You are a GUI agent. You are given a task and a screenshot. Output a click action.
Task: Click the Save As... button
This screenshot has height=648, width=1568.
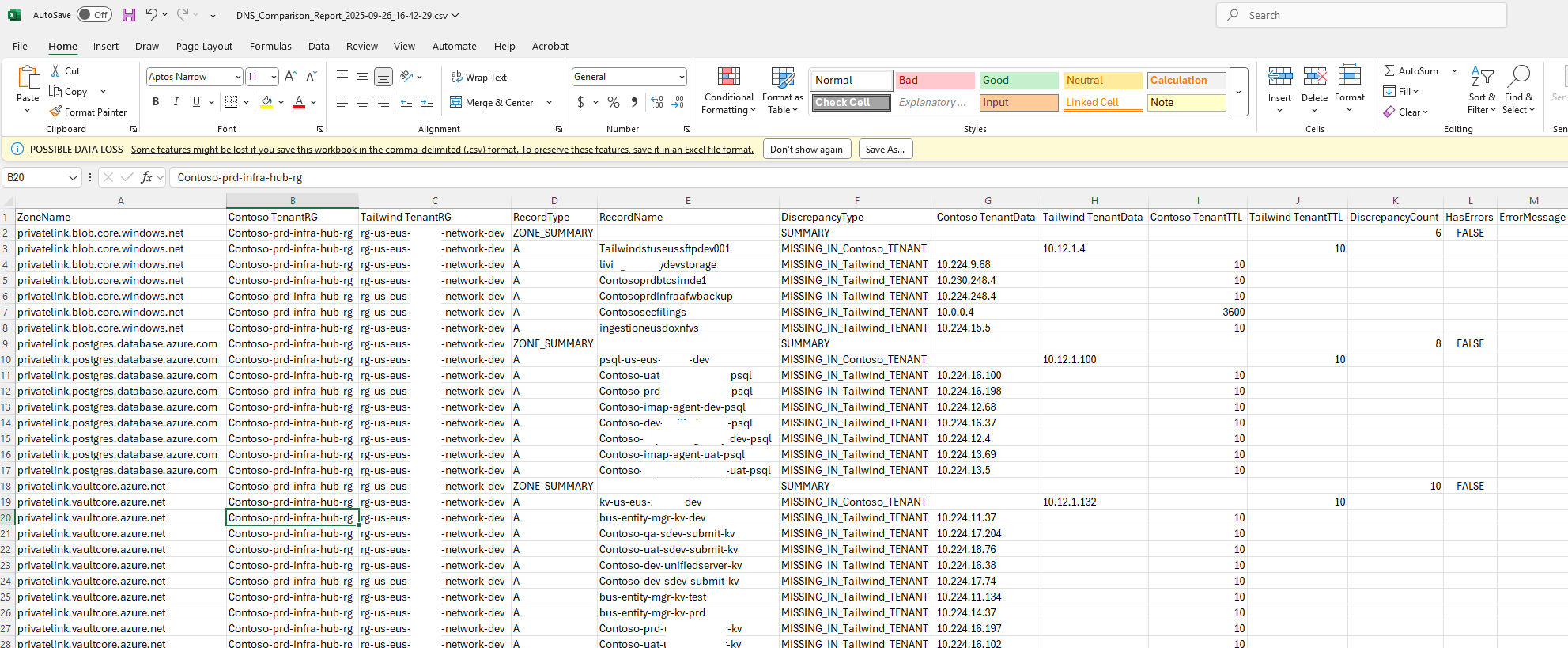(885, 150)
